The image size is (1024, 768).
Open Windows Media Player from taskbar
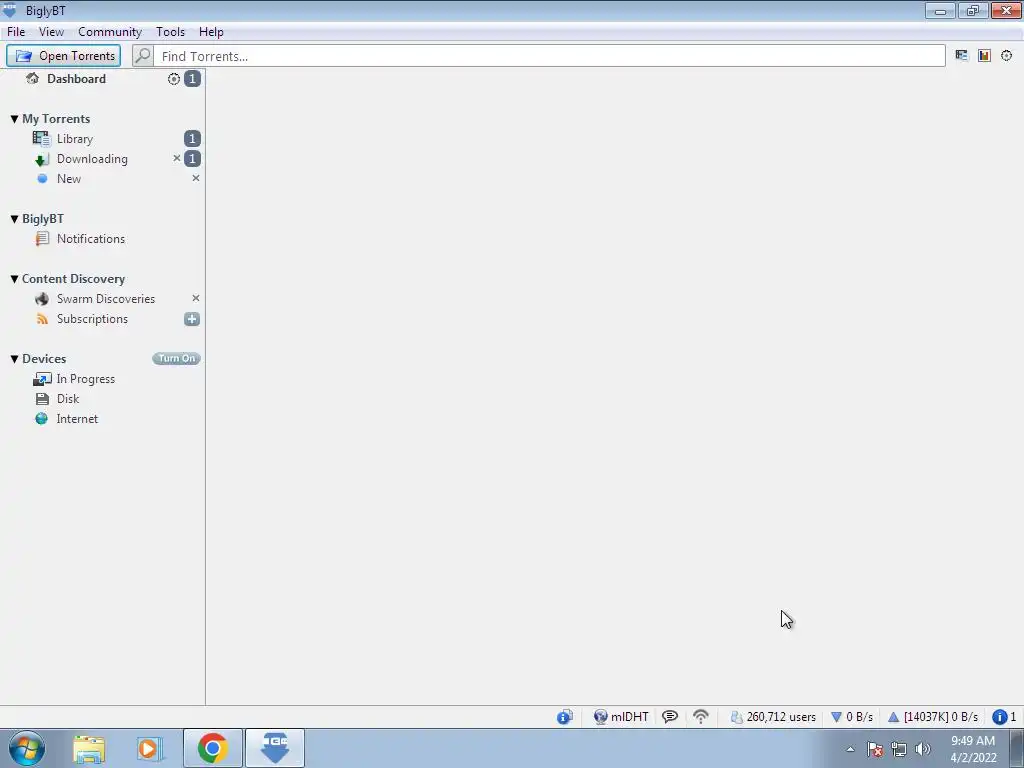pyautogui.click(x=148, y=748)
